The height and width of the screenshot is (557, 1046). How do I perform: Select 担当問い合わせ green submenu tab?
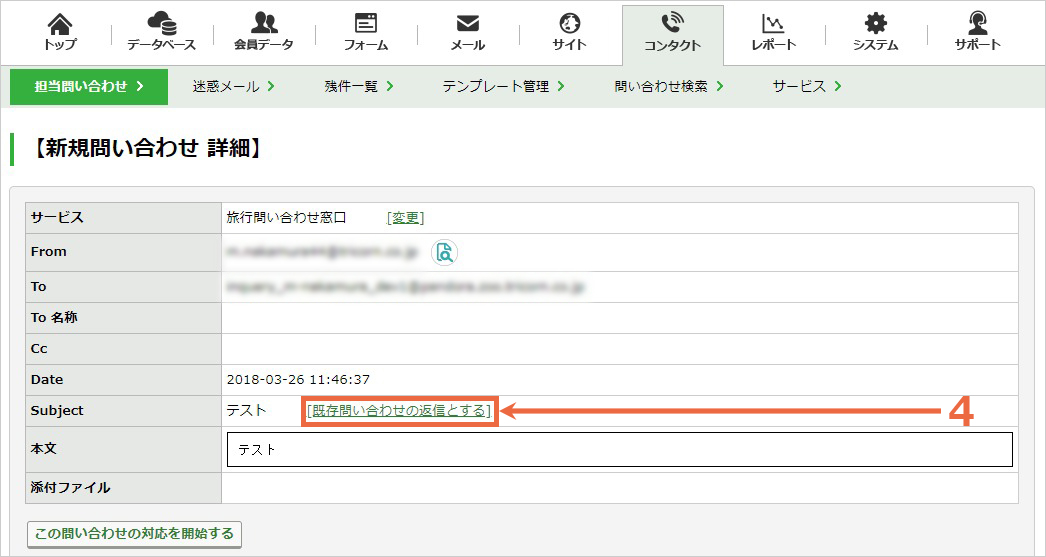coord(89,87)
